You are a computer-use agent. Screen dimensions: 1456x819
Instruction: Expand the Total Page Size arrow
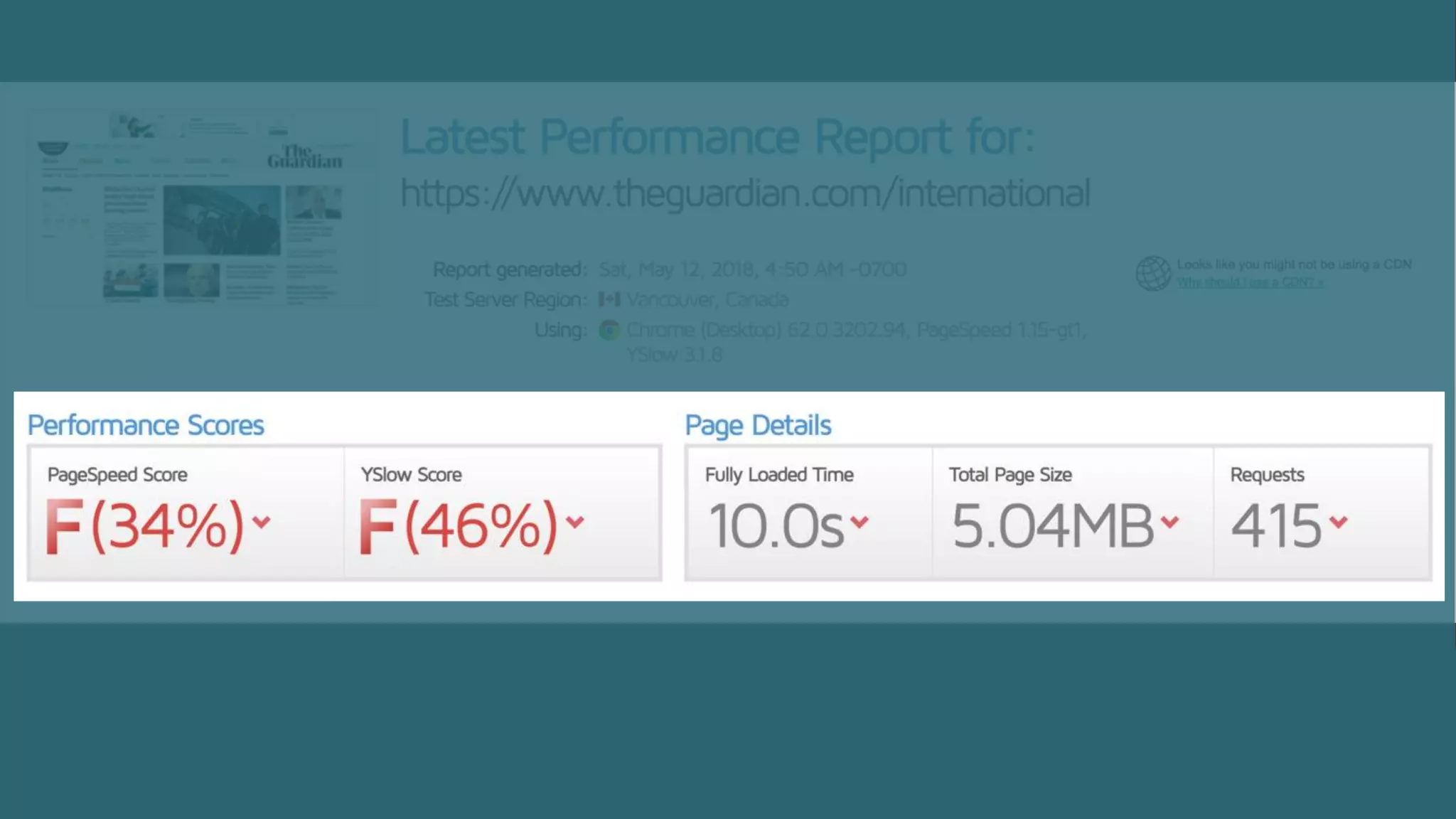(1169, 522)
